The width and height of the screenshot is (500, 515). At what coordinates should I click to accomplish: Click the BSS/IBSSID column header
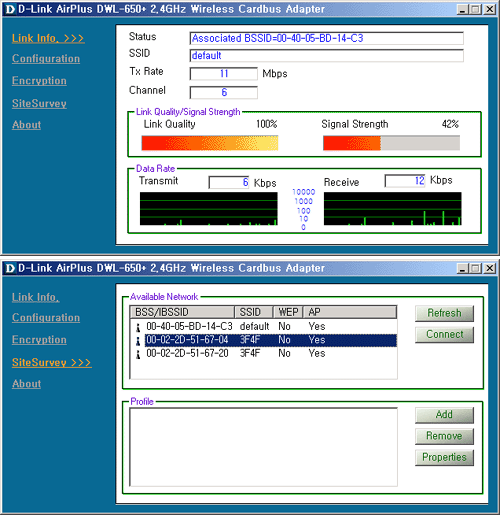tap(182, 312)
